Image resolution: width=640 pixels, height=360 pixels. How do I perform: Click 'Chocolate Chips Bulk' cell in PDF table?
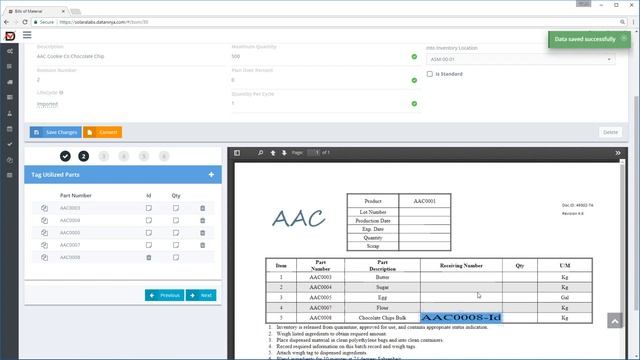(382, 318)
